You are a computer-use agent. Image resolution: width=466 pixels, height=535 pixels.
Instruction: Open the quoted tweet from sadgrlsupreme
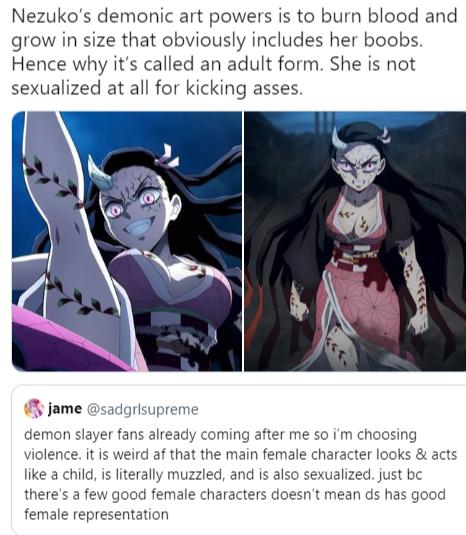pyautogui.click(x=239, y=460)
